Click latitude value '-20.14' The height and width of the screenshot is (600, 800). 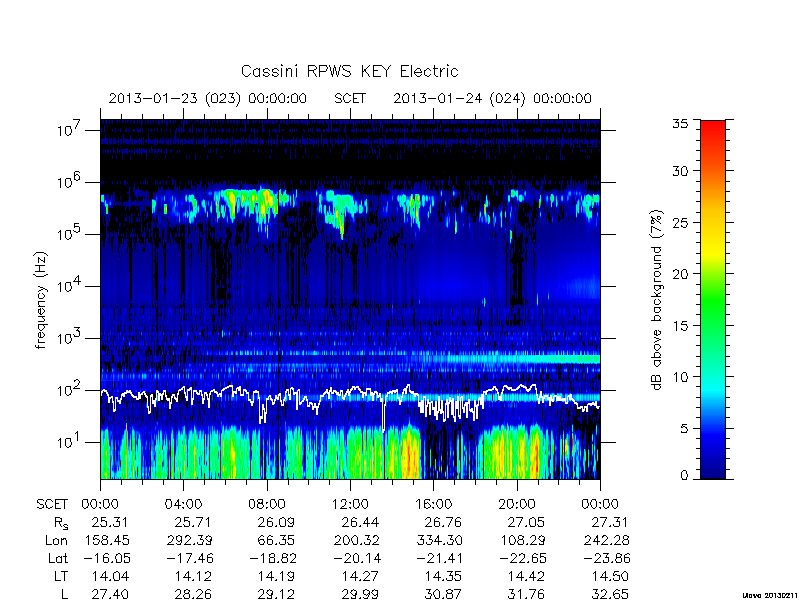[x=356, y=558]
